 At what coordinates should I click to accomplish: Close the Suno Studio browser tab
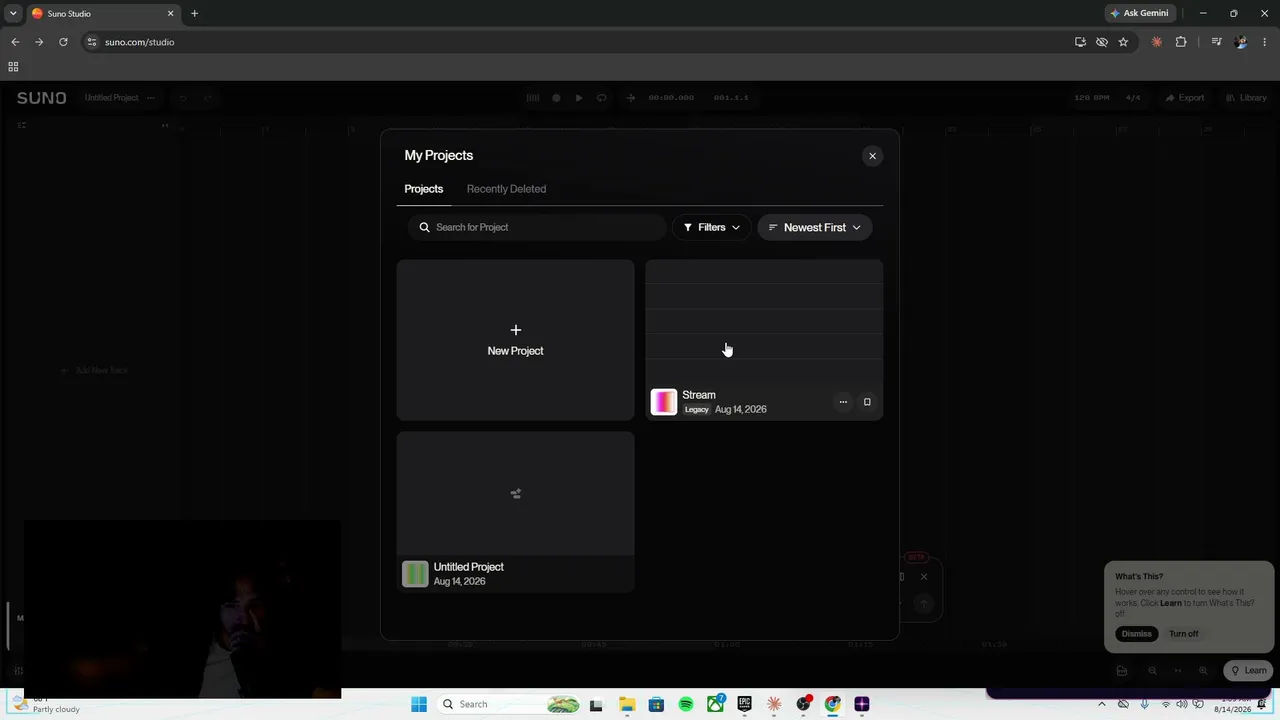point(170,14)
